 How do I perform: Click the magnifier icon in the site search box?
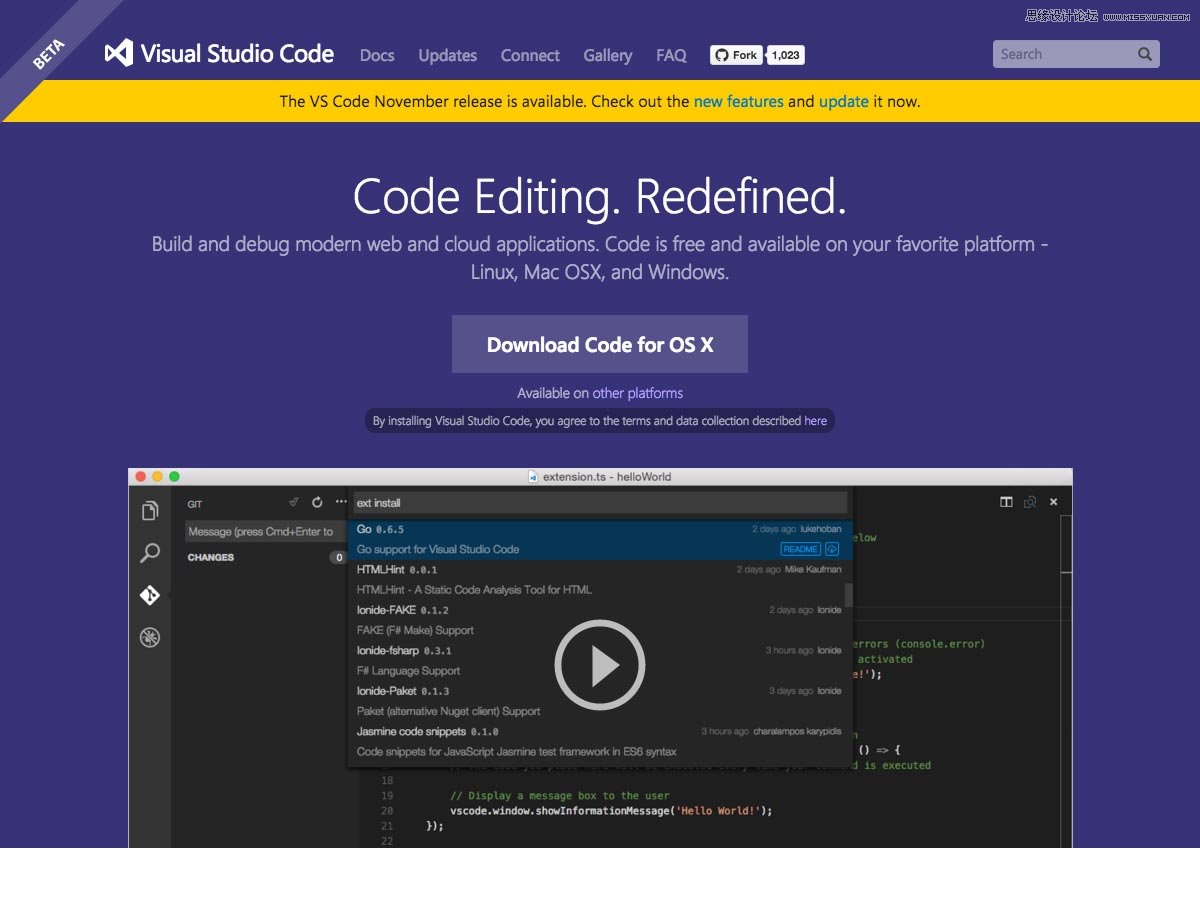[1145, 55]
